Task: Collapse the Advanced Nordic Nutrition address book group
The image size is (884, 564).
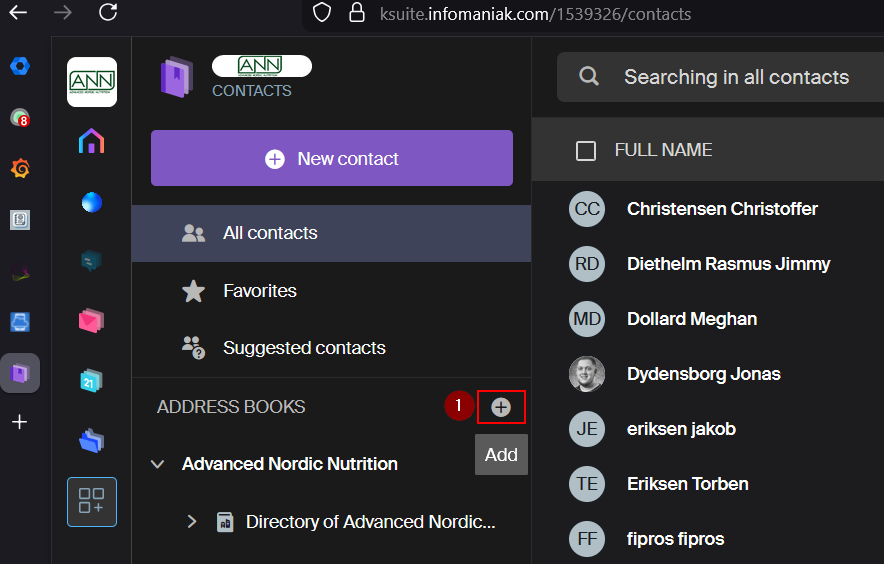Action: tap(157, 464)
